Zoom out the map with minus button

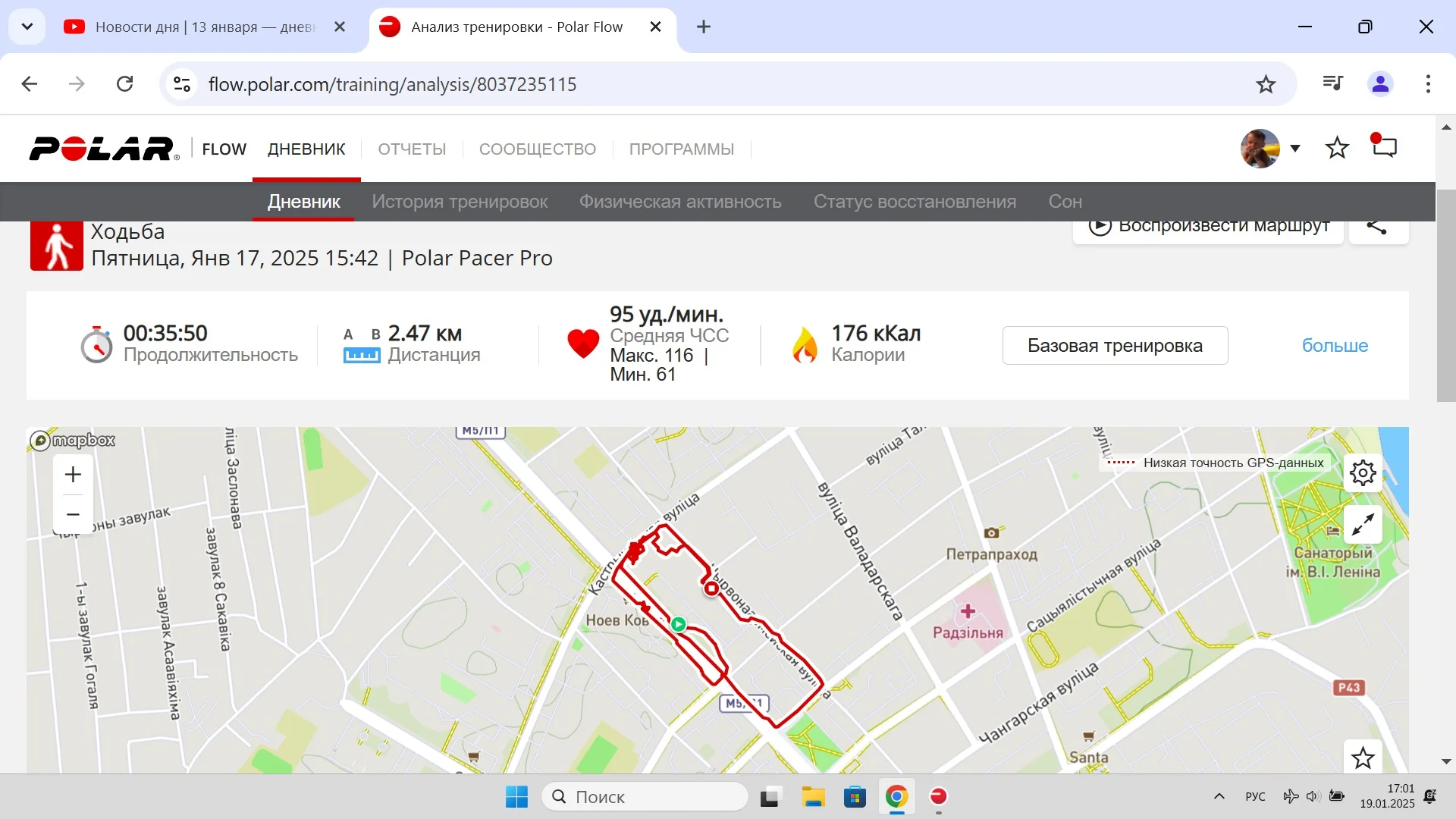click(x=73, y=515)
